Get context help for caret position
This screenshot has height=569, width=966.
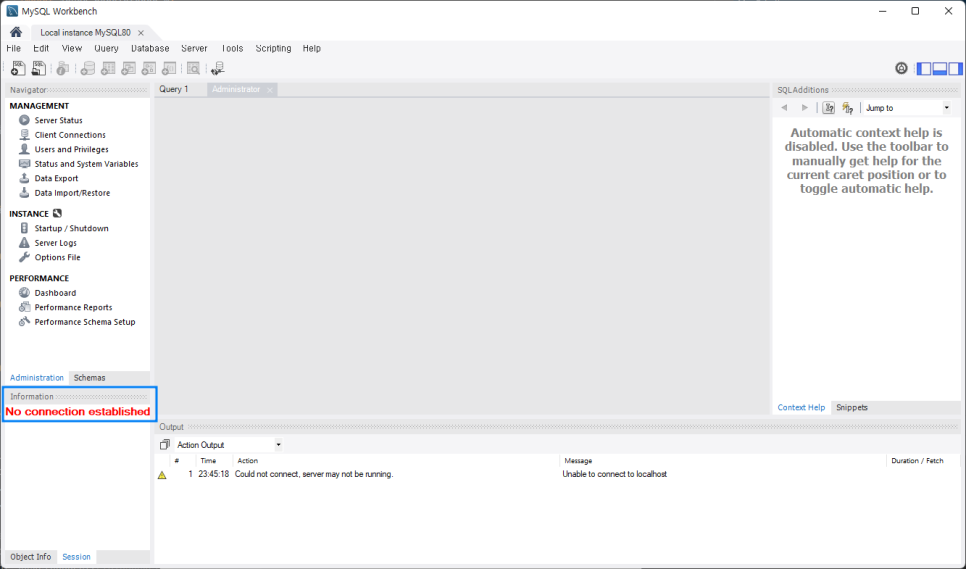(x=829, y=108)
